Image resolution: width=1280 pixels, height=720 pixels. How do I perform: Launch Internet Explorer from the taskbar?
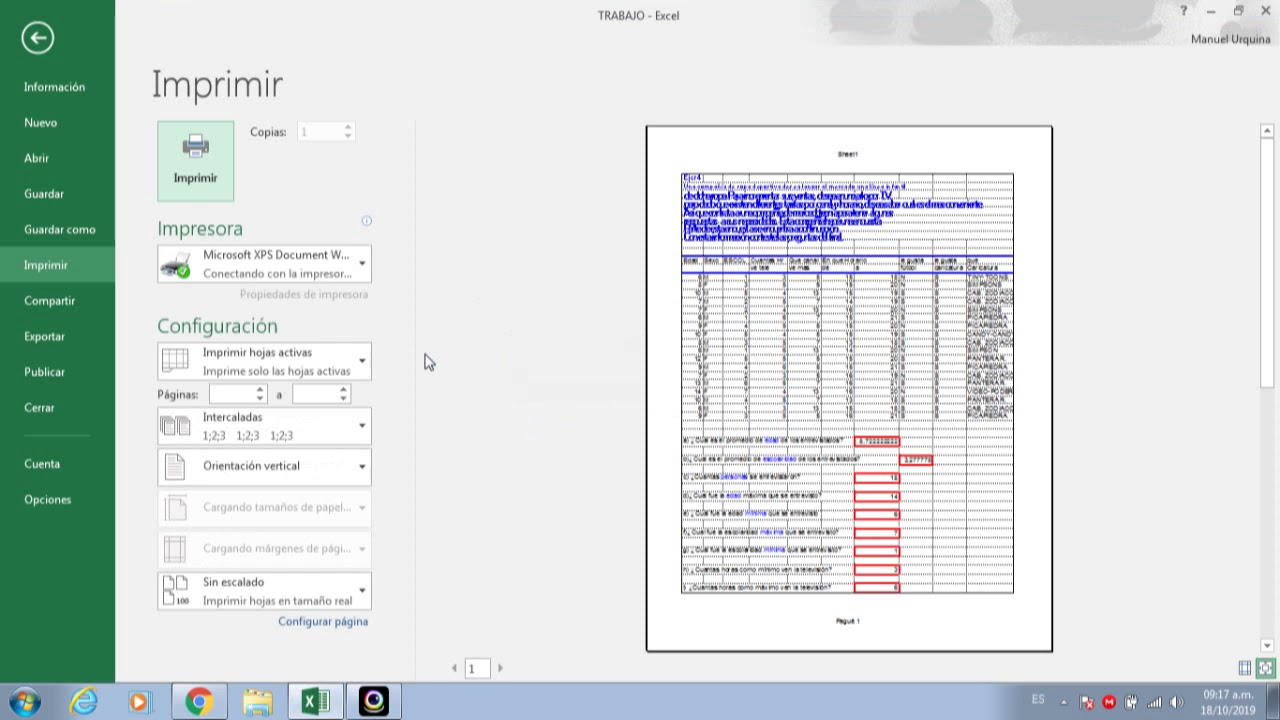click(x=83, y=702)
